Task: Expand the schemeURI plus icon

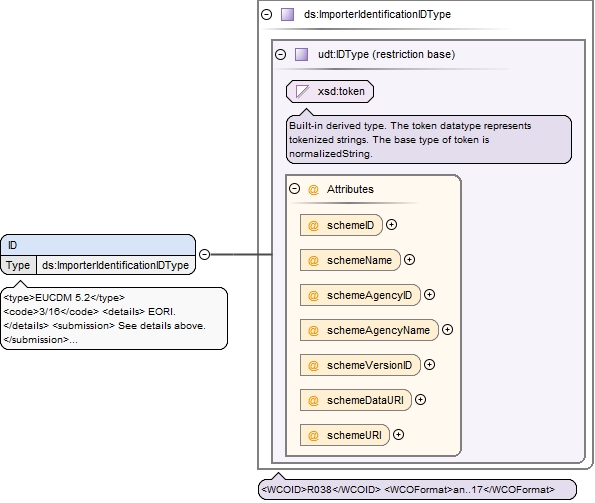Action: [398, 434]
